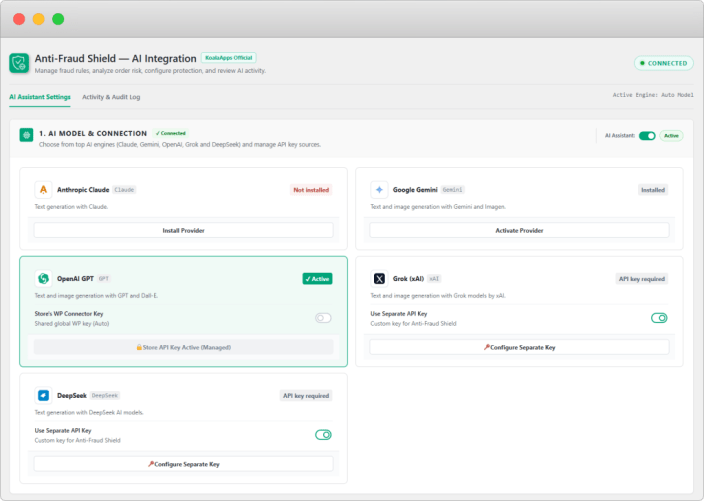
Task: Click the KoalaApps Official badge
Action: point(229,57)
